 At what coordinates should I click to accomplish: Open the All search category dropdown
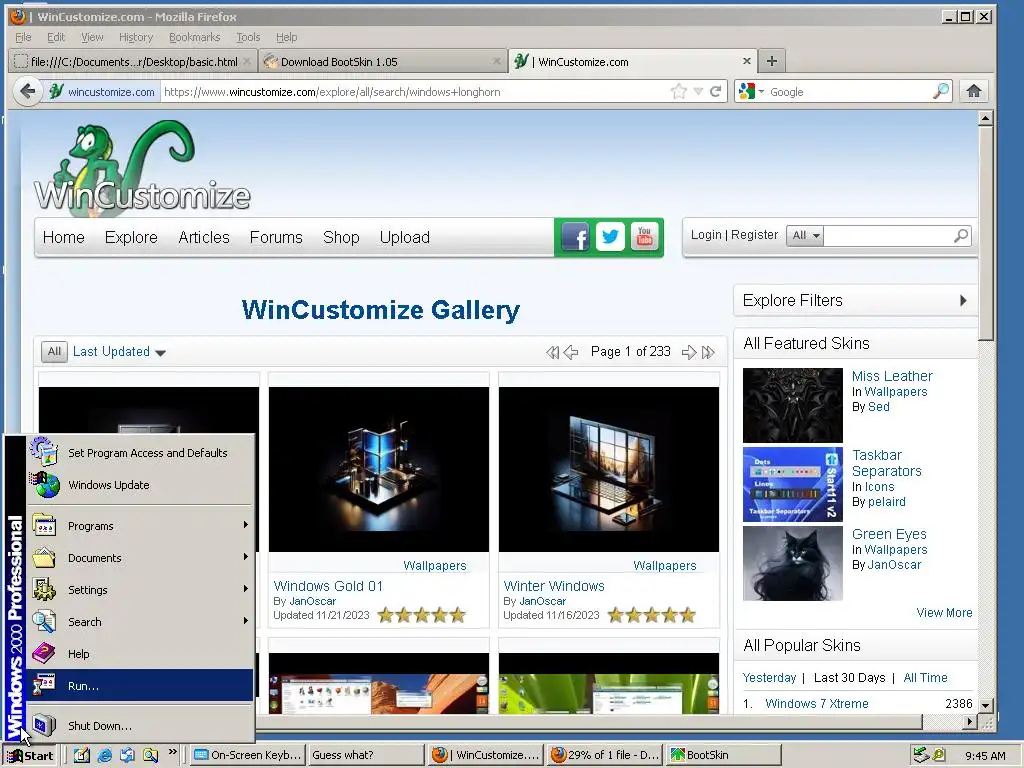(805, 235)
